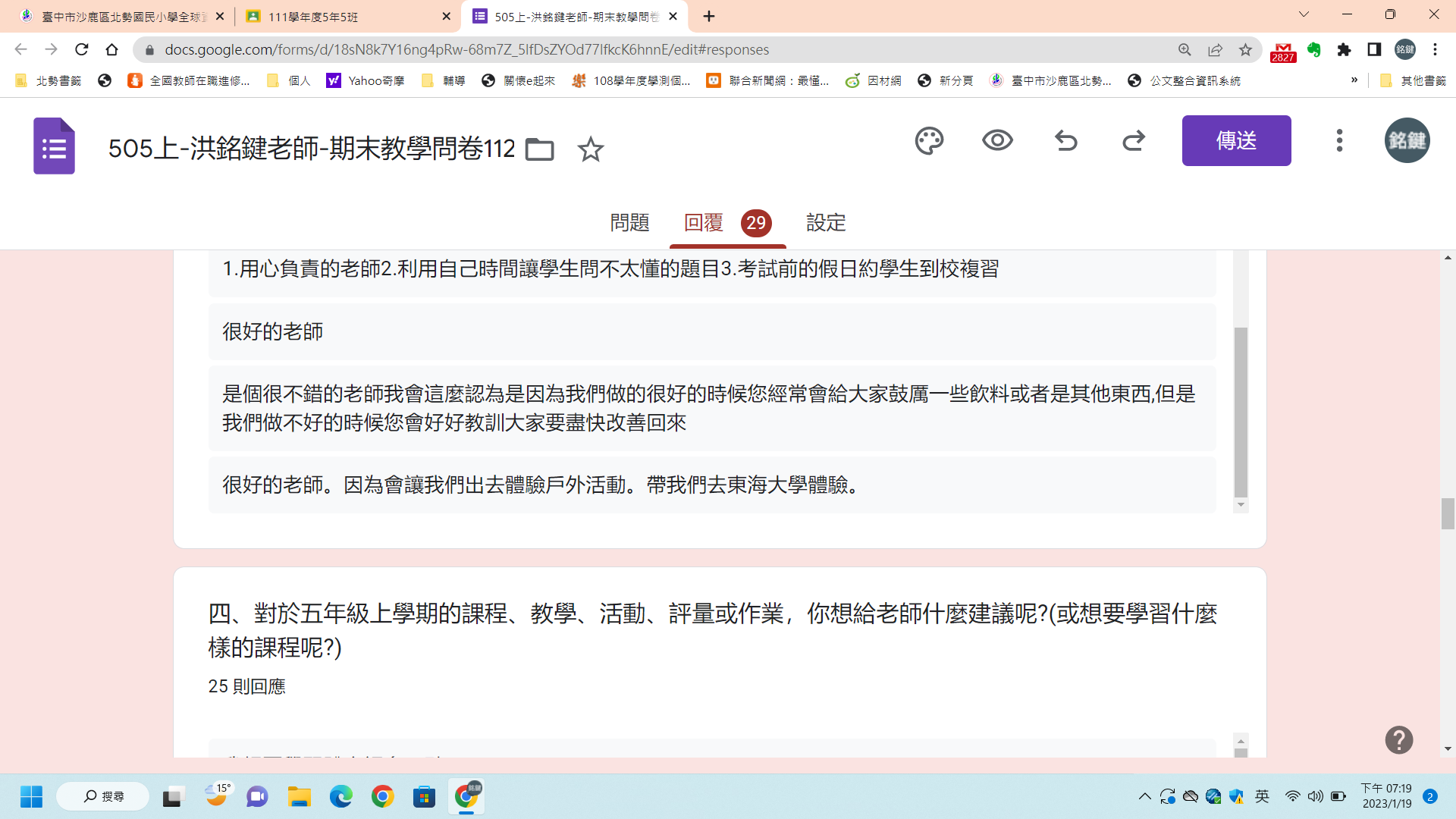Open the 關懷e起來 bookmark
Viewport: 1456px width, 819px height.
click(x=519, y=80)
